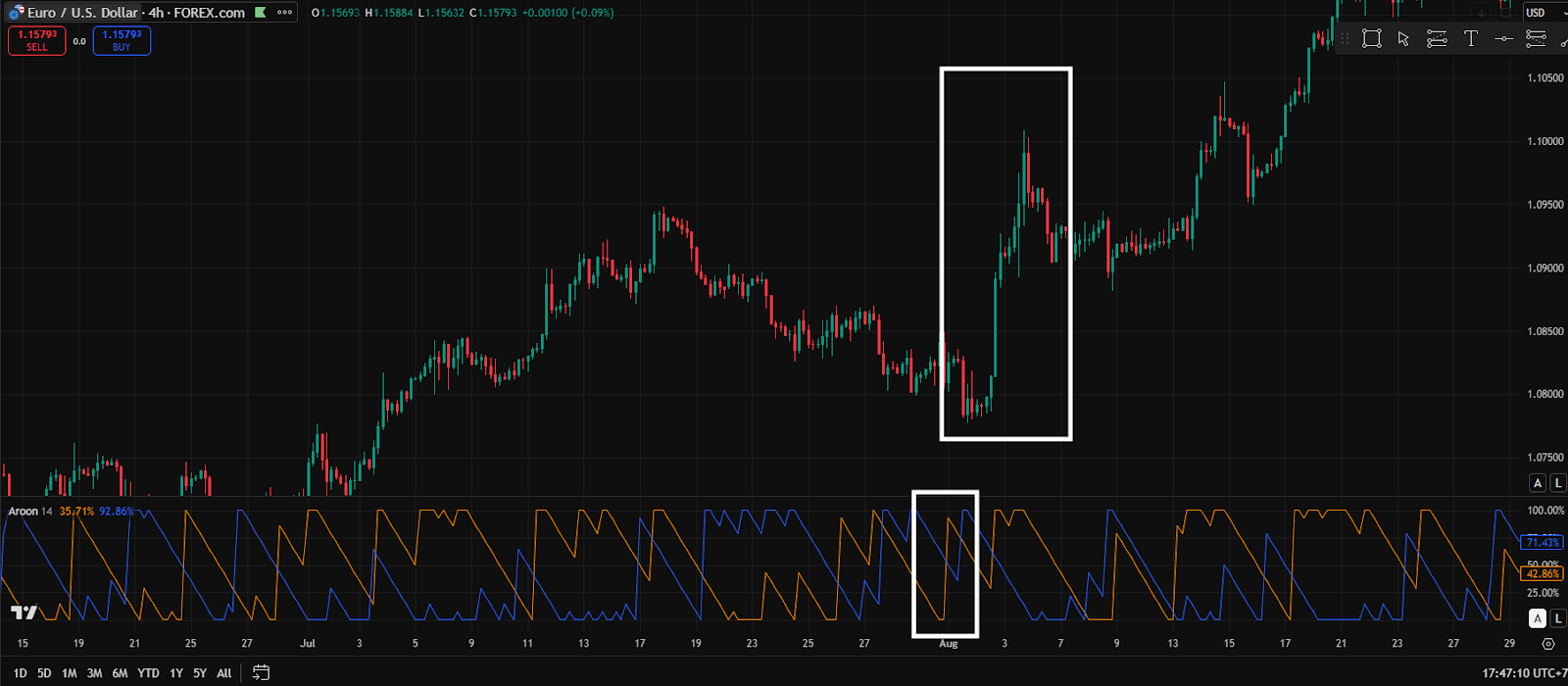Screen dimensions: 1568x686
Task: Open the symbol legend more options
Action: tap(284, 13)
